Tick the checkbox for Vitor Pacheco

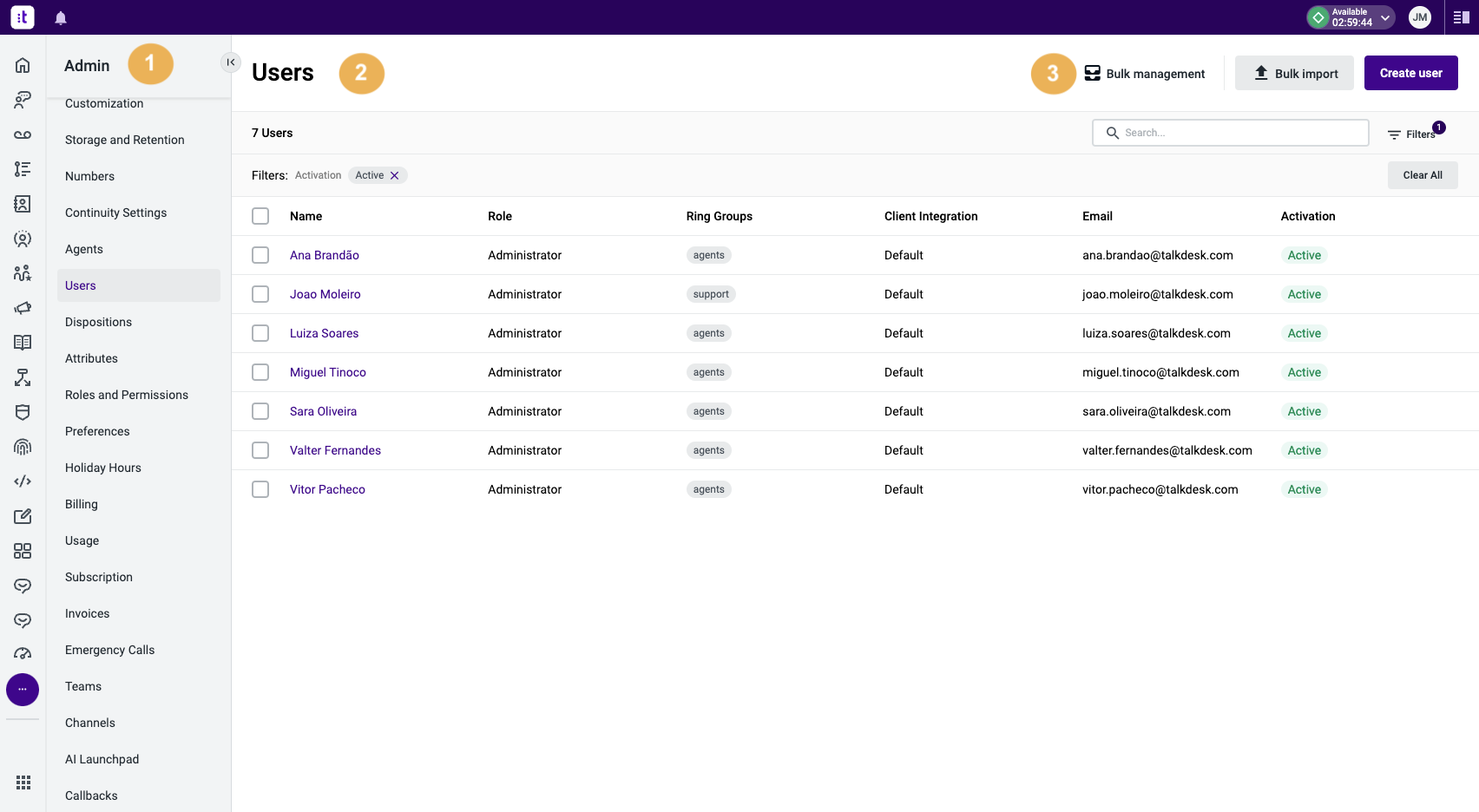tap(260, 488)
